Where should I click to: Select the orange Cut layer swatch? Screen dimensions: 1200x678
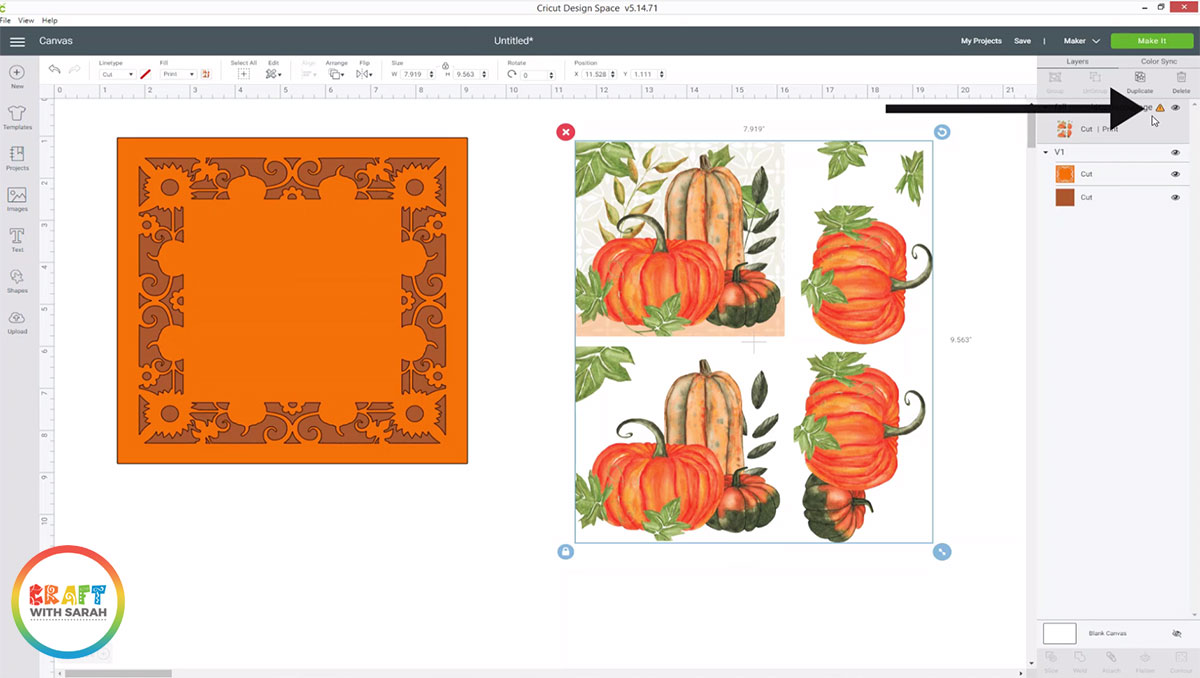click(x=1065, y=174)
